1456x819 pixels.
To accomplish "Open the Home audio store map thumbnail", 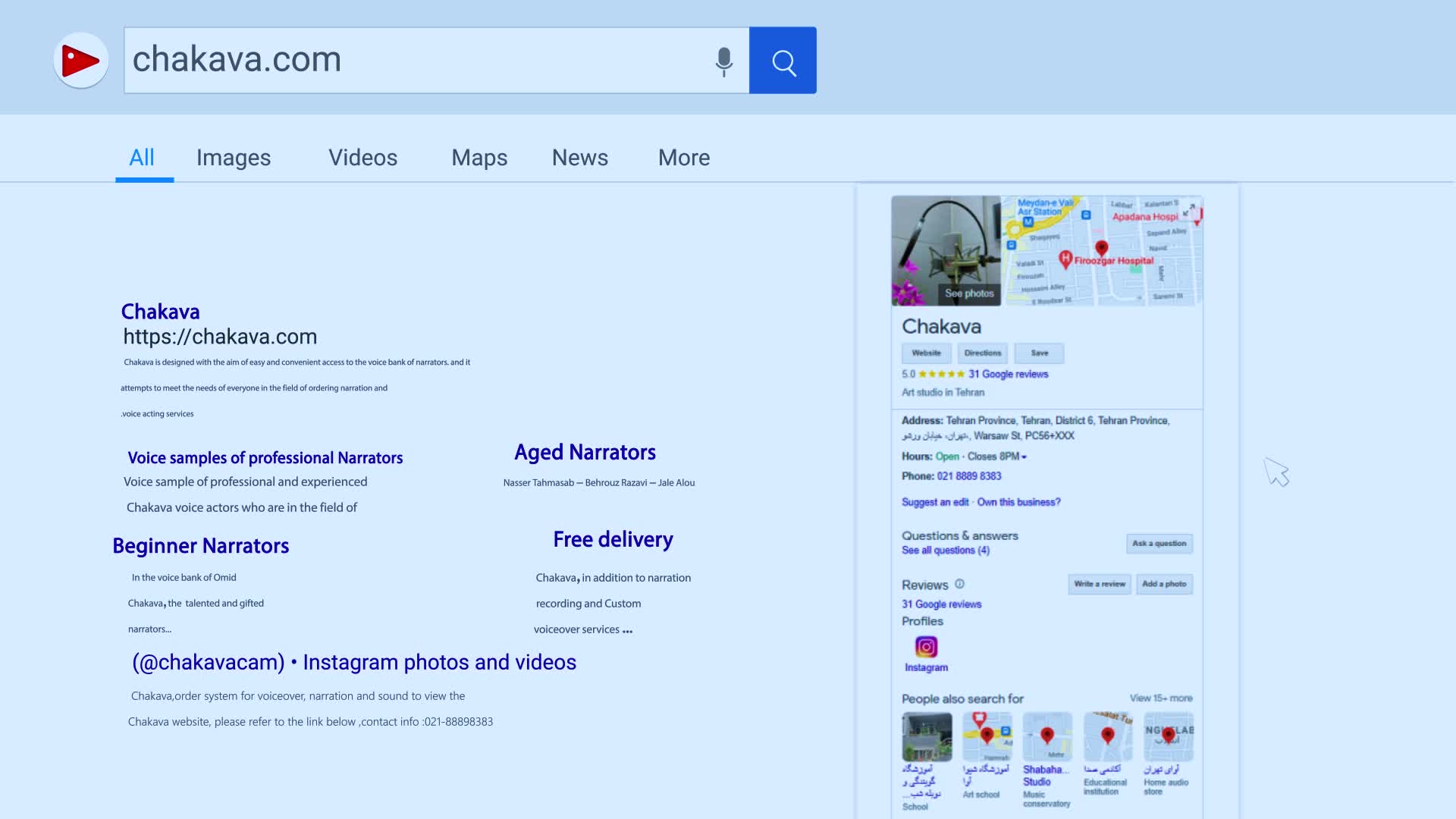I will click(x=1169, y=736).
